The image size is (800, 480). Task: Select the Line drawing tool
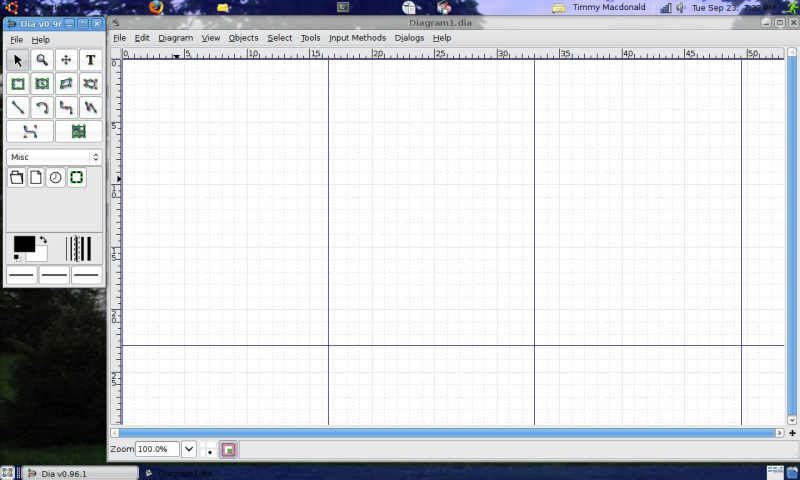[x=17, y=107]
